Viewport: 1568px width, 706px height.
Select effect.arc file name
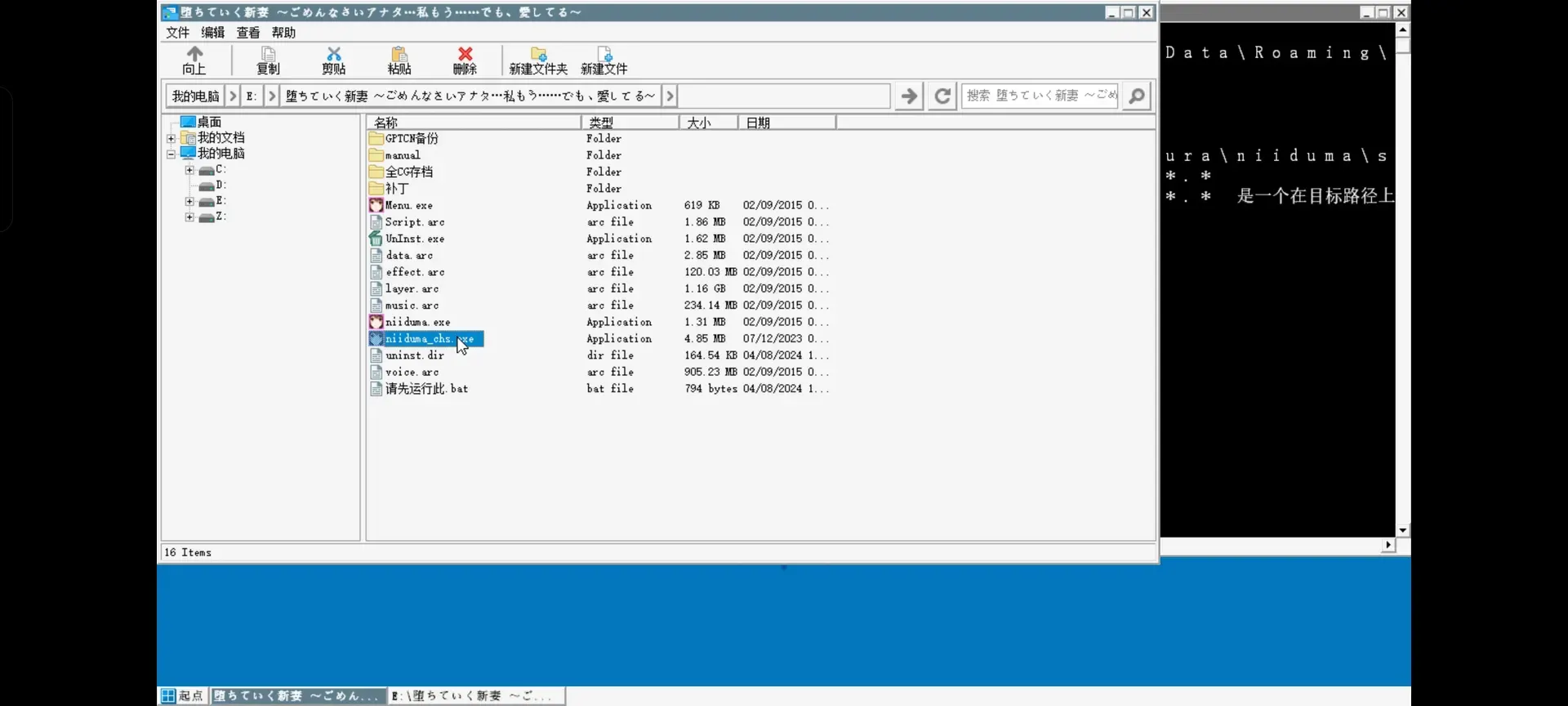click(x=415, y=272)
